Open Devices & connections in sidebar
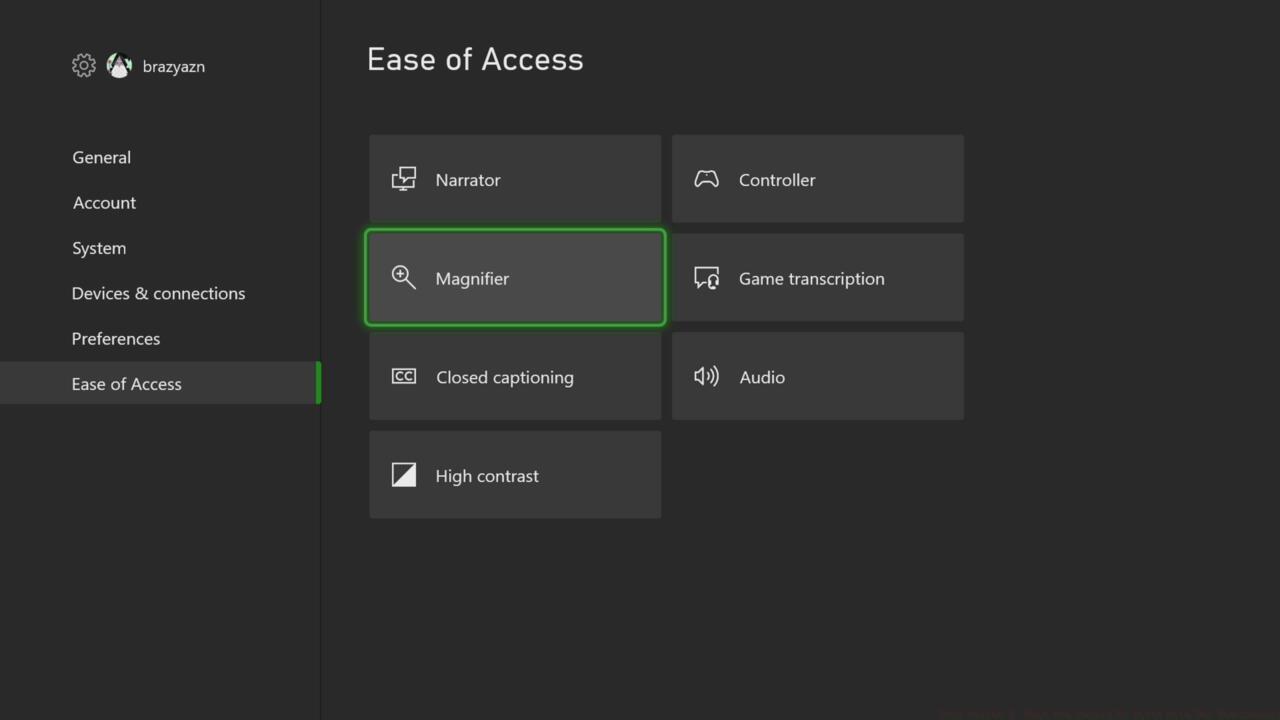 tap(158, 293)
